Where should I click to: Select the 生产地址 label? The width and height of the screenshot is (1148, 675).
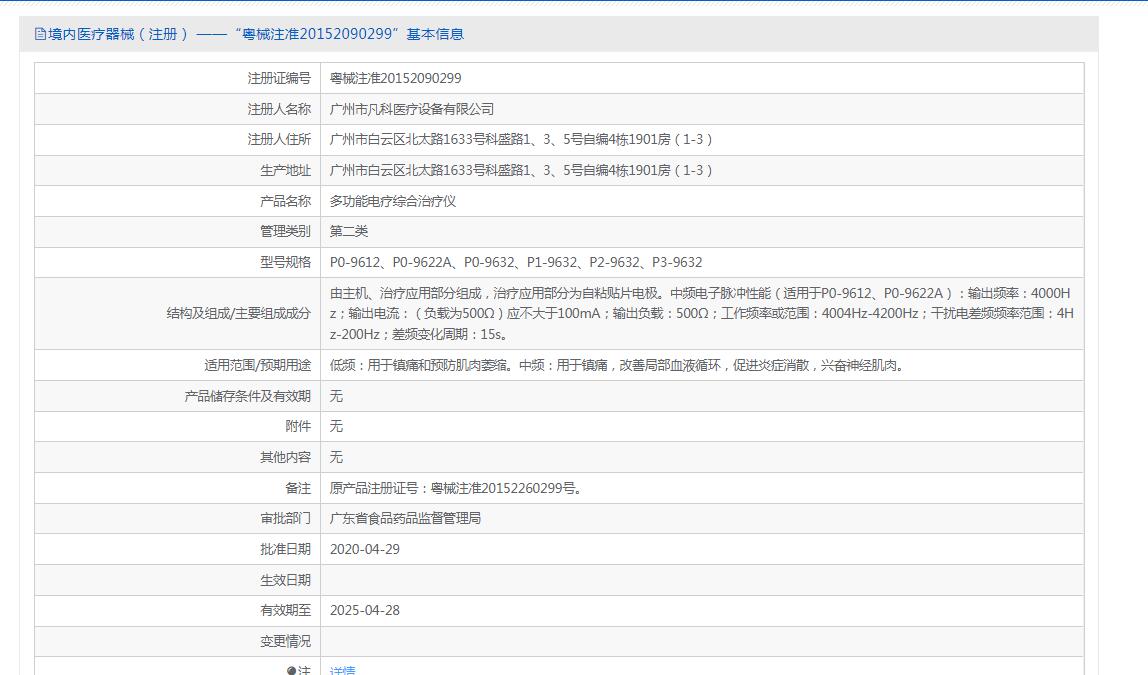tap(286, 170)
